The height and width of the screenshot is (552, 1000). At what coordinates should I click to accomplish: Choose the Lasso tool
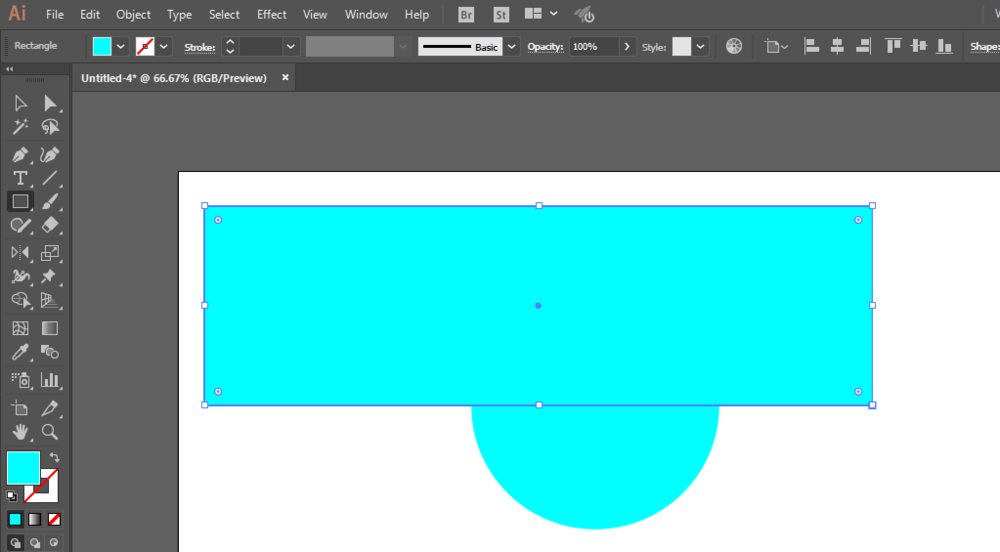[x=50, y=127]
